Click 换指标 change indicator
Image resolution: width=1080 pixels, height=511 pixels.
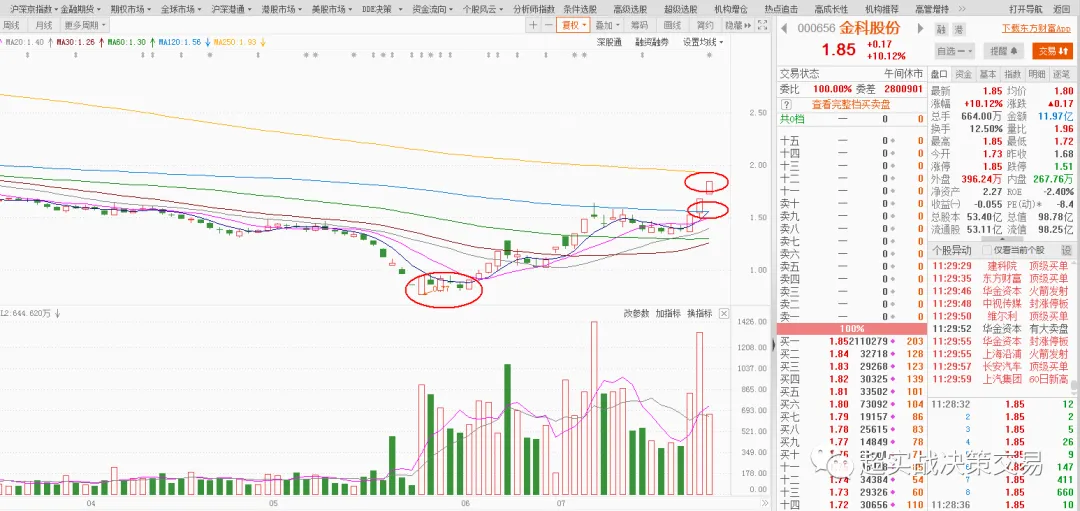tap(699, 313)
